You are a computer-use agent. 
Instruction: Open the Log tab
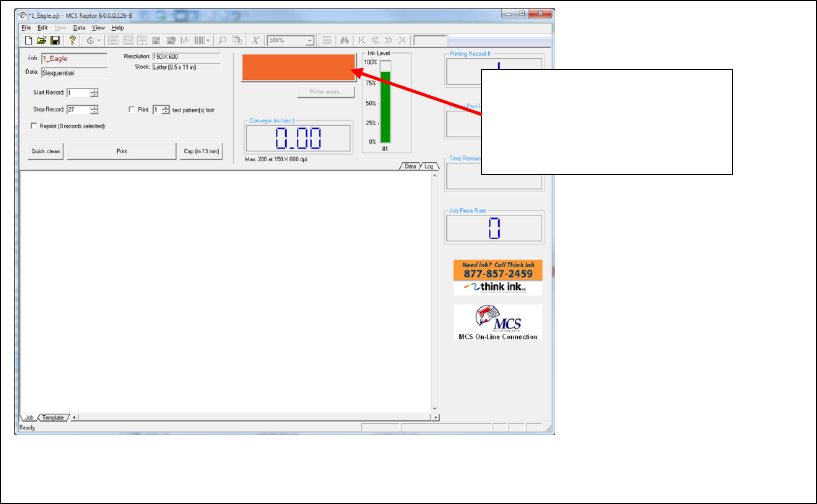(x=429, y=166)
